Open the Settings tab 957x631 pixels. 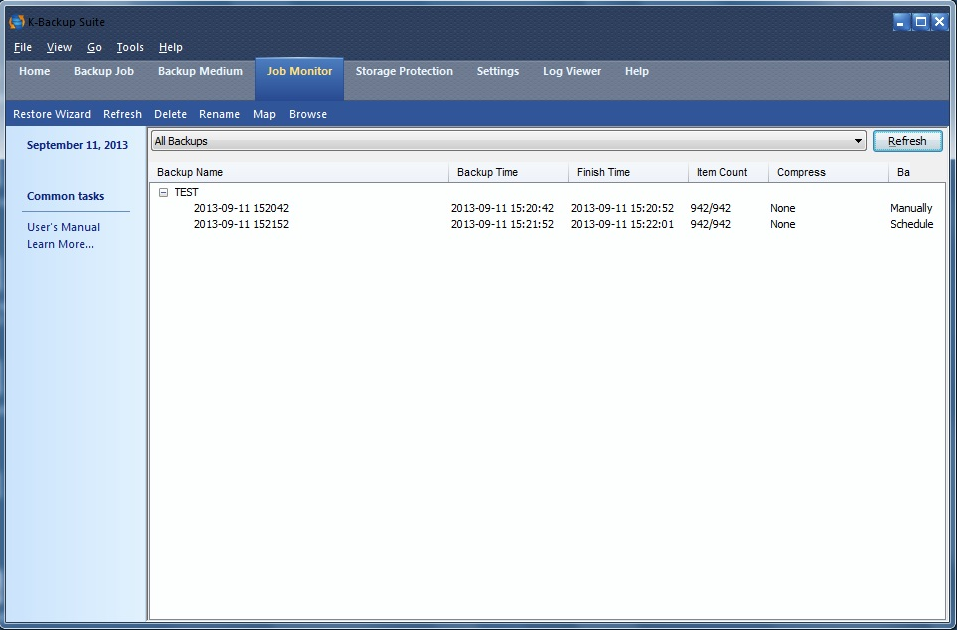498,72
